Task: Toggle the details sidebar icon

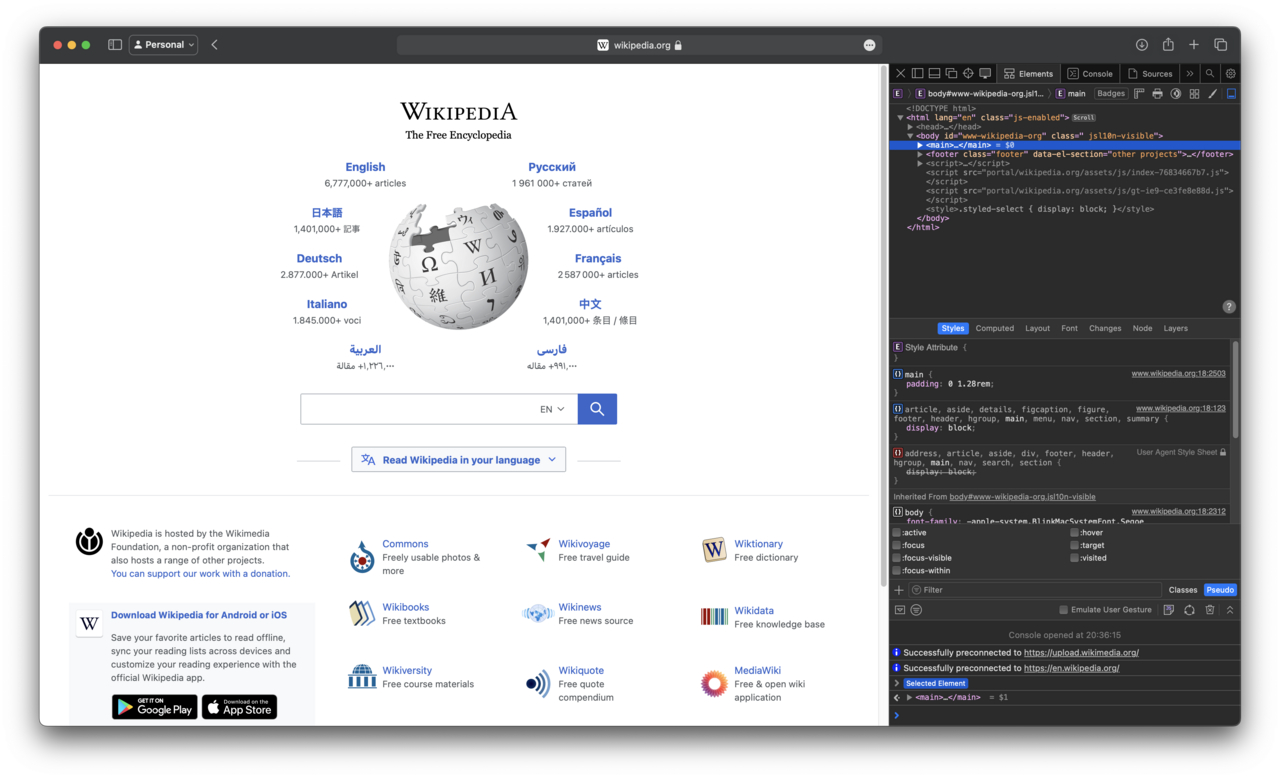Action: click(x=1231, y=94)
